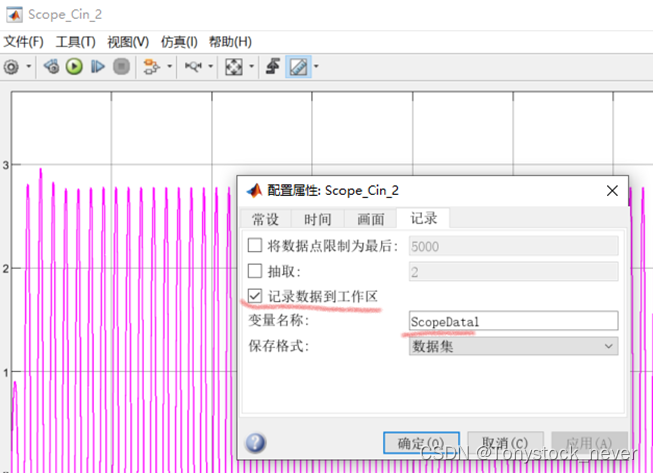Run the simulation with green play button

pyautogui.click(x=74, y=67)
